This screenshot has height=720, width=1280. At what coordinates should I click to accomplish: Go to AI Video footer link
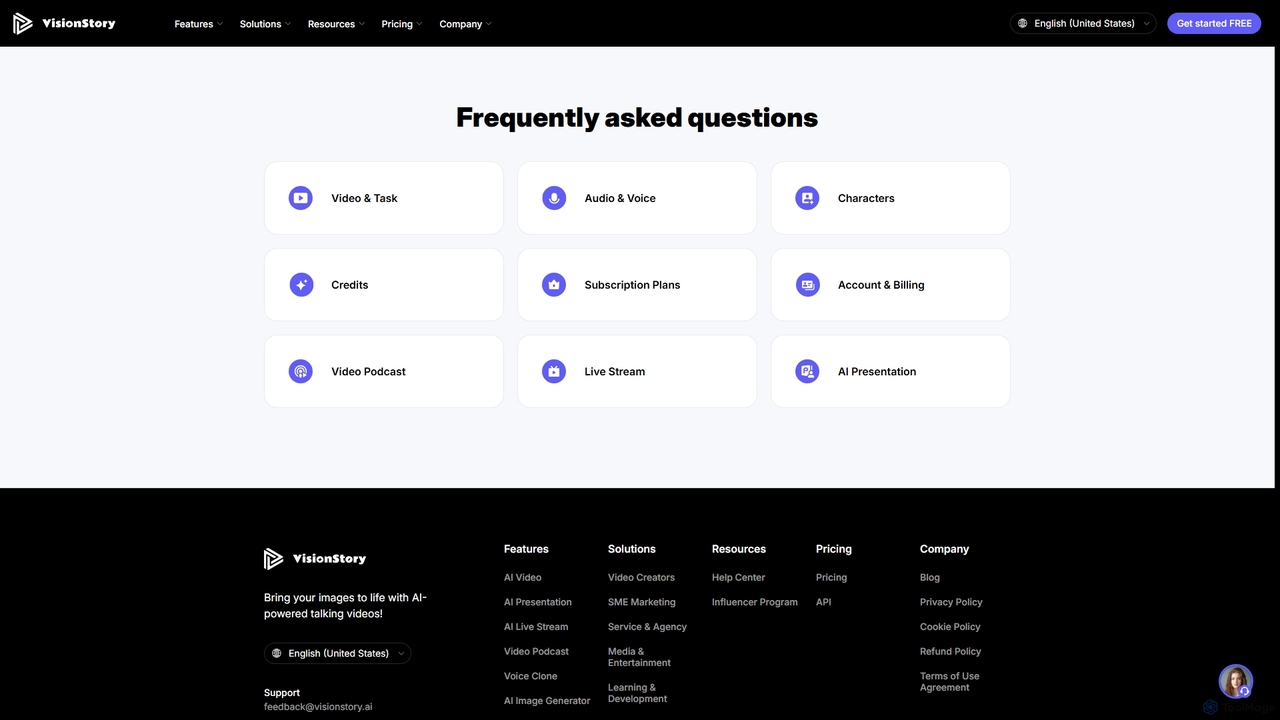[523, 577]
